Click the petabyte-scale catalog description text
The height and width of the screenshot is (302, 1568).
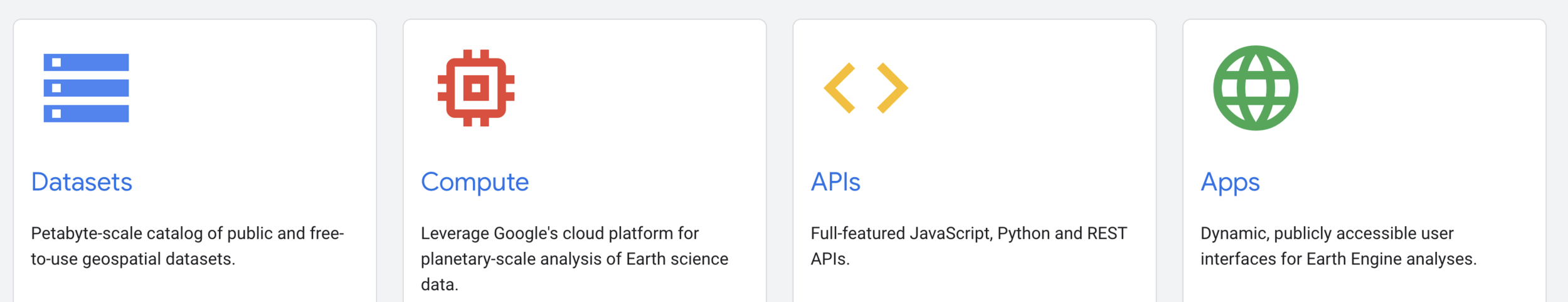[188, 246]
